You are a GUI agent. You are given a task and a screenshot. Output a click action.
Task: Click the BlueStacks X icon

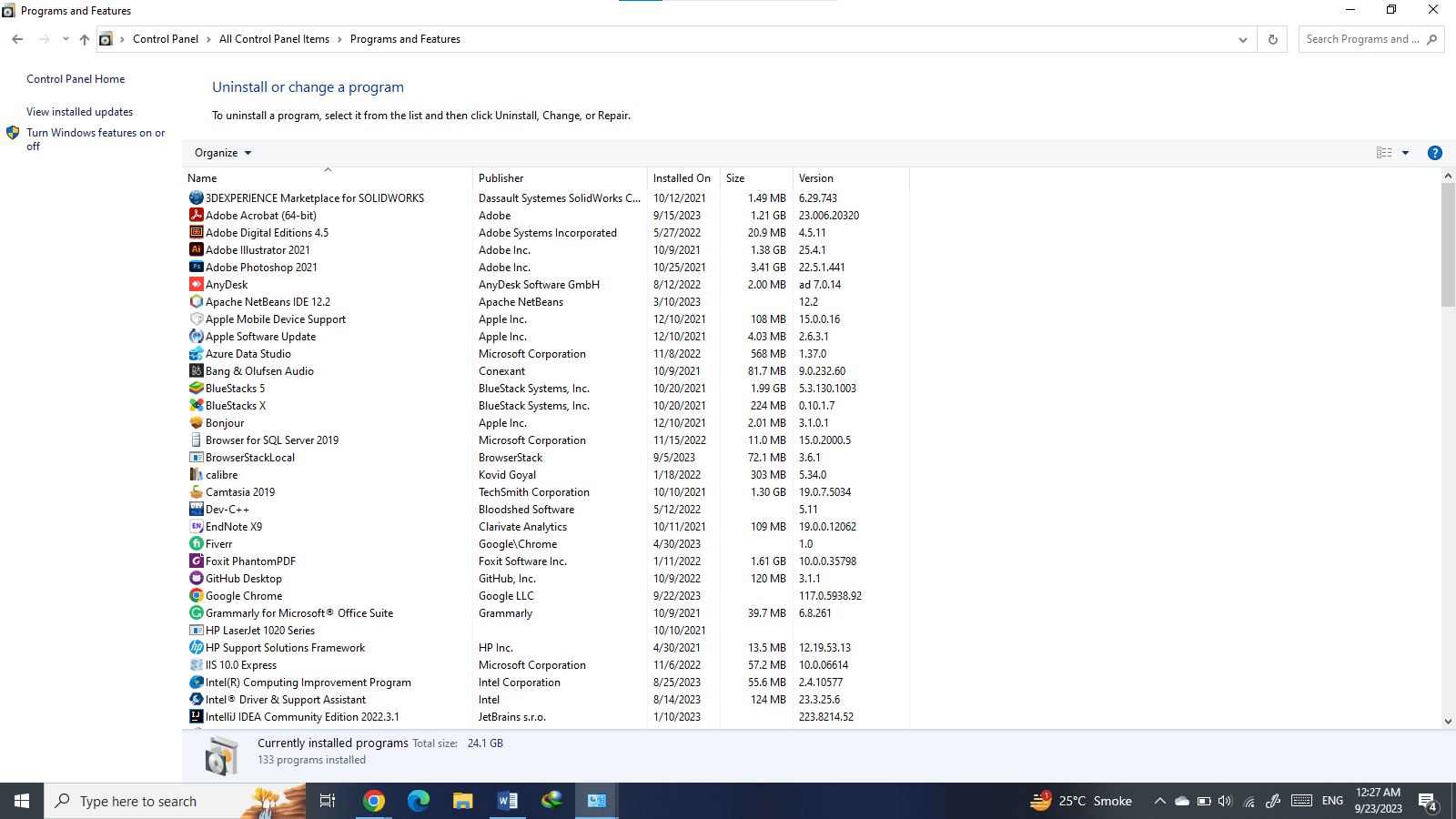[196, 405]
